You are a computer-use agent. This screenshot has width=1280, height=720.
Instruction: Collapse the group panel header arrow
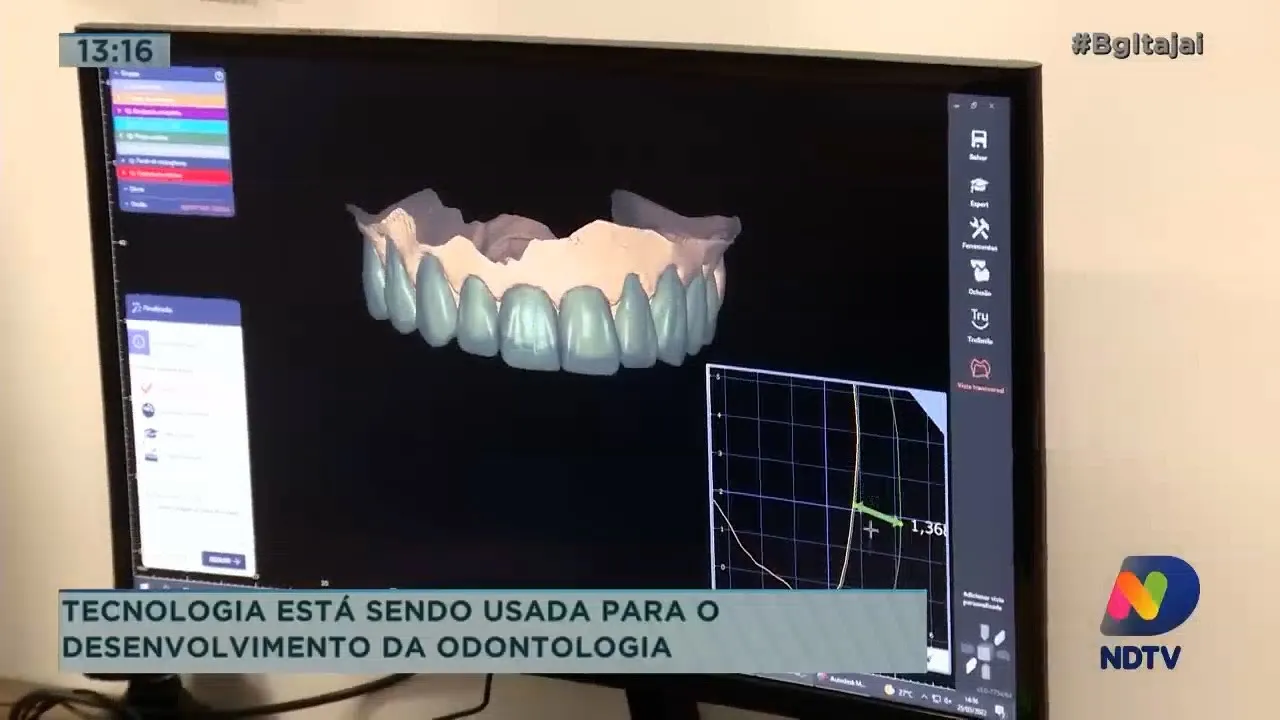116,73
